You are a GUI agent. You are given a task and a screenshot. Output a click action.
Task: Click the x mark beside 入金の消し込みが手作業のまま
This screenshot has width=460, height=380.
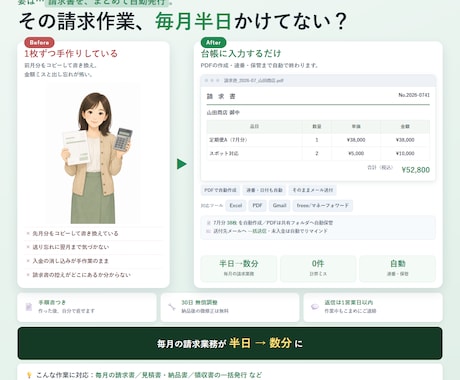point(28,261)
